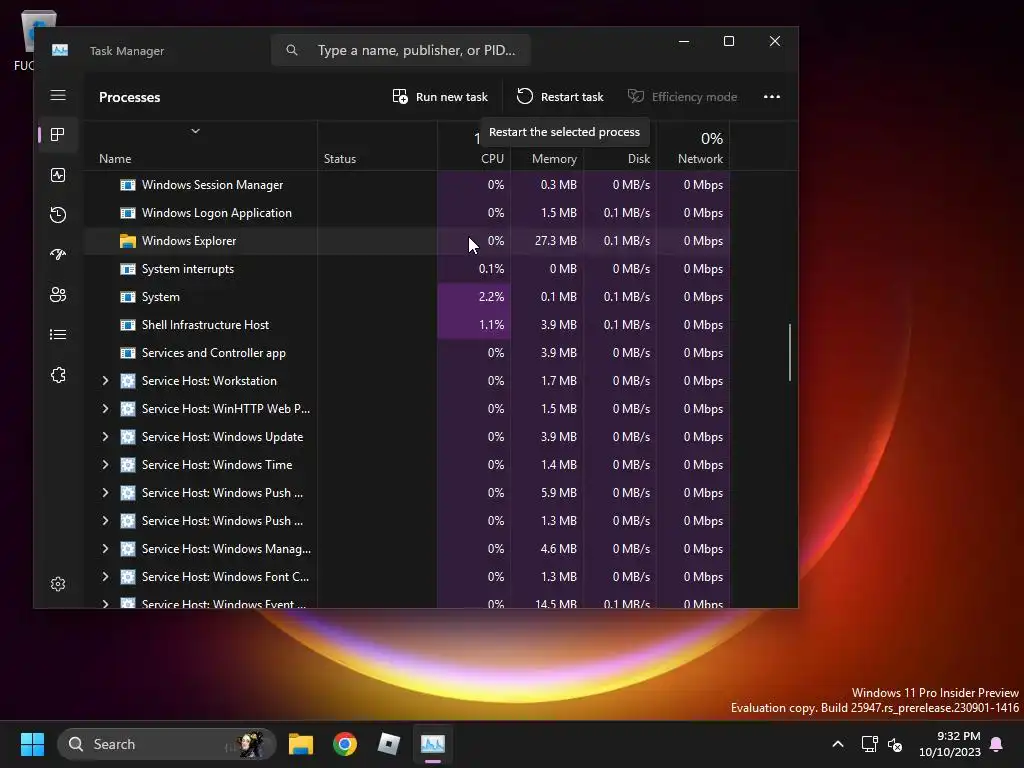Viewport: 1024px width, 768px height.
Task: Click the three-dot more options button
Action: 772,97
